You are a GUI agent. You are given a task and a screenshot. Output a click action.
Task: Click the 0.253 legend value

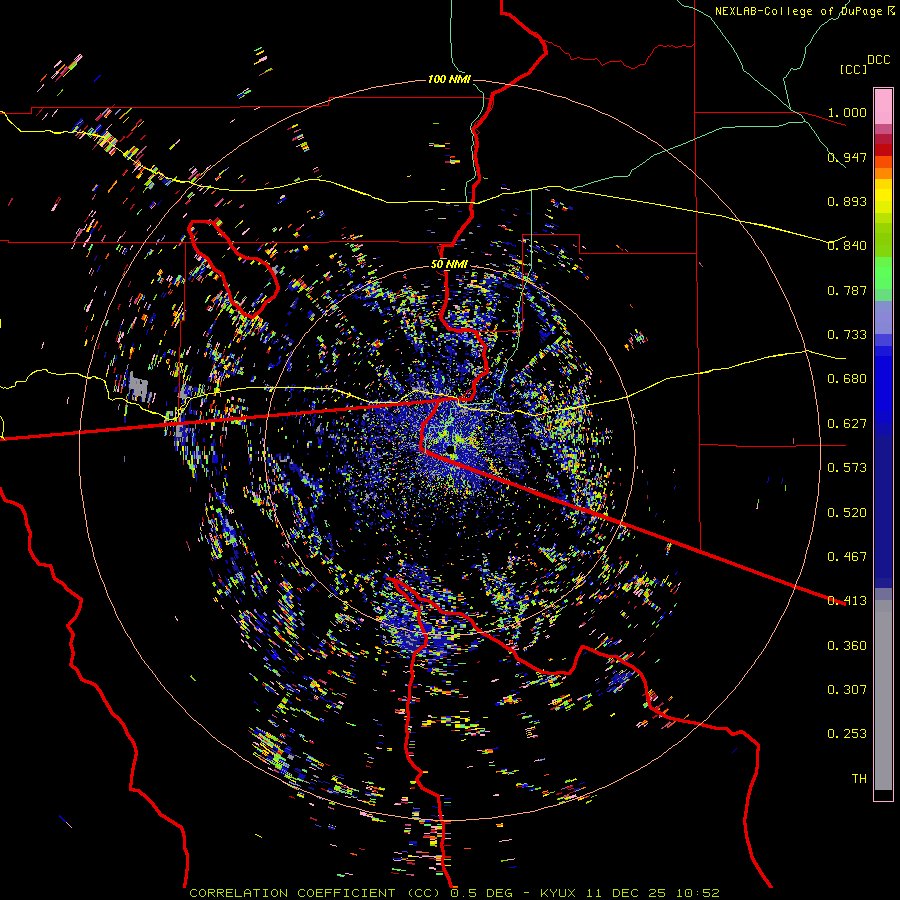pos(847,734)
